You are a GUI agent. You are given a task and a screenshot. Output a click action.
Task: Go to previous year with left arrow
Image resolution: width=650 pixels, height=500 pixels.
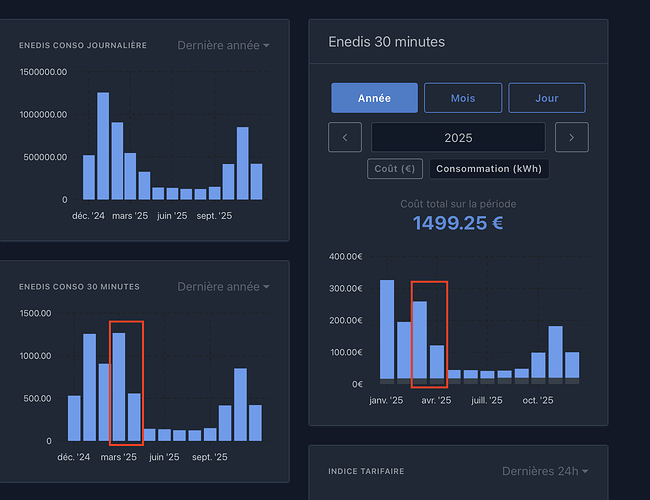click(345, 137)
